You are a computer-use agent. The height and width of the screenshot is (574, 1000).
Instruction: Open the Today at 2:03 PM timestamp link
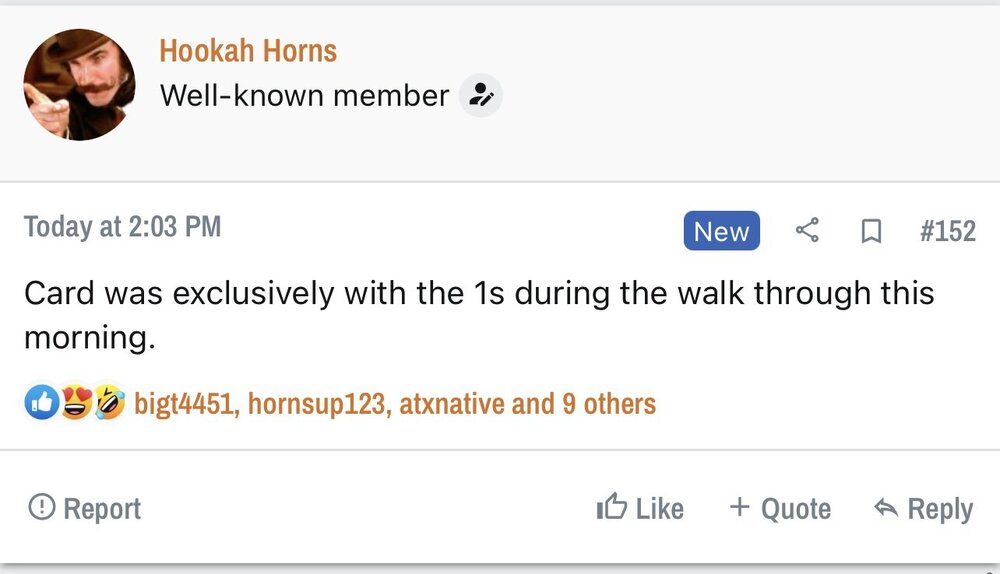click(x=122, y=227)
